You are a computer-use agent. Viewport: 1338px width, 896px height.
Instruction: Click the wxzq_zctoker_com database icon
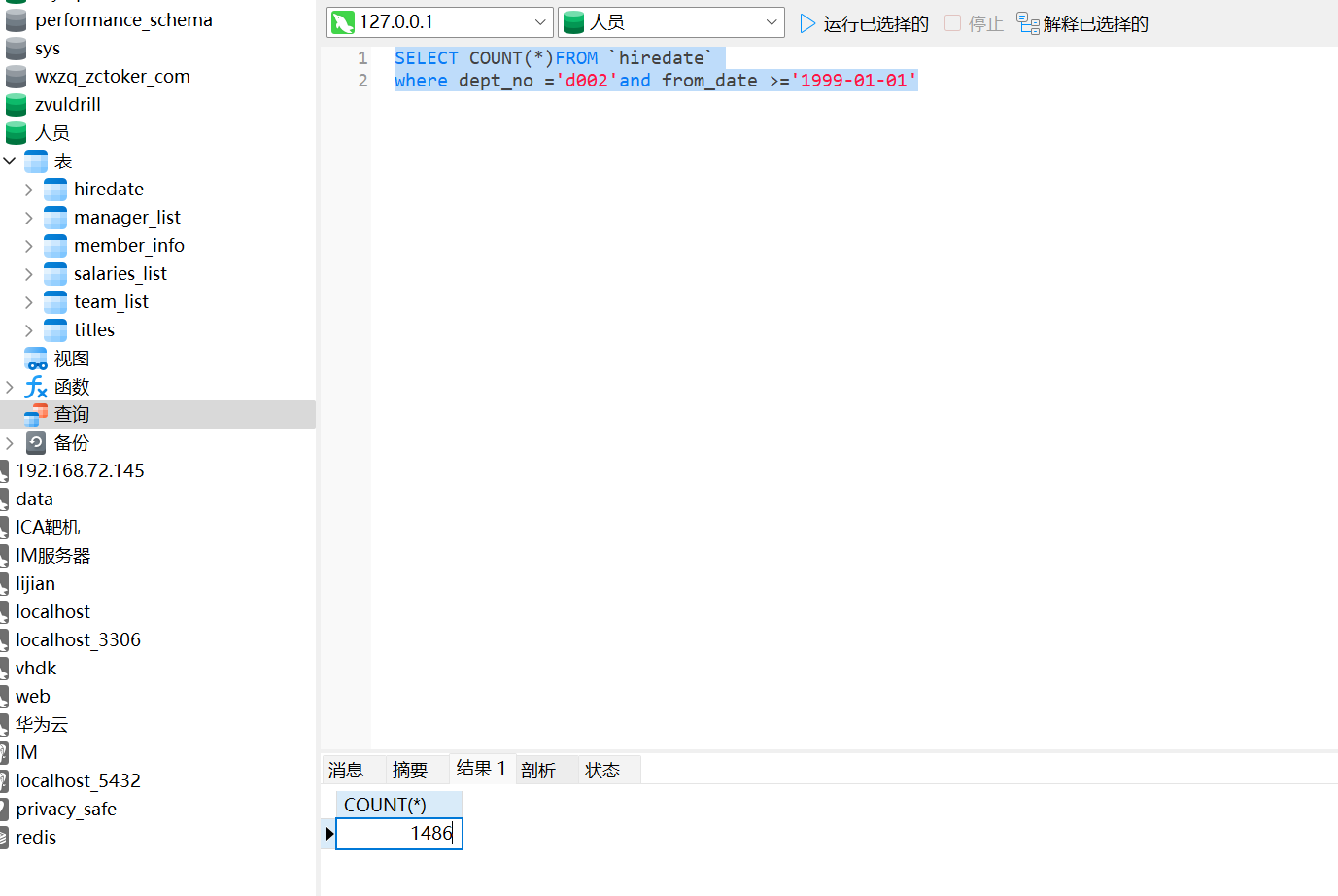click(17, 76)
